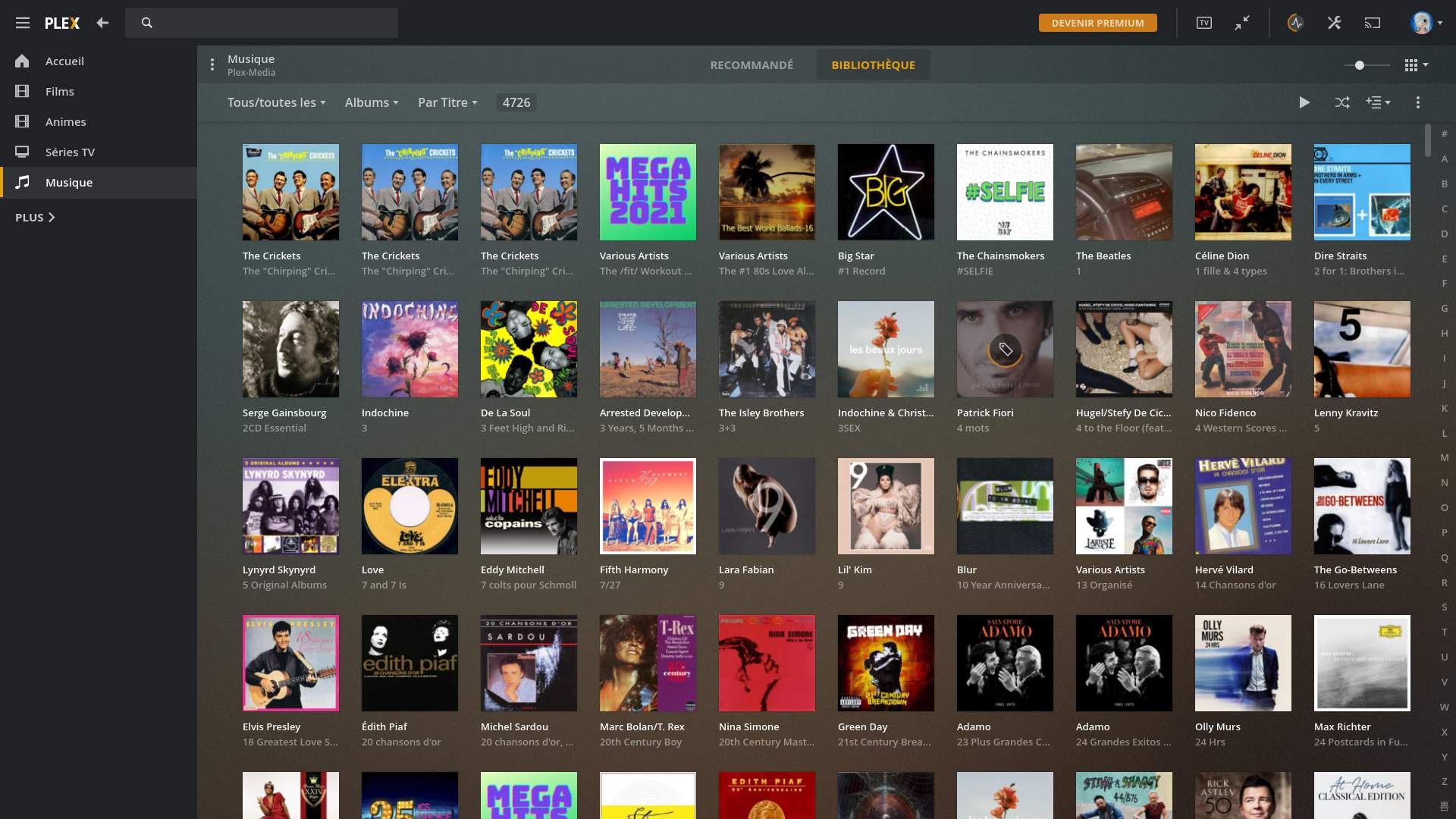Open Lenny Kravitz 5 album cover
Viewport: 1456px width, 819px height.
[1362, 349]
